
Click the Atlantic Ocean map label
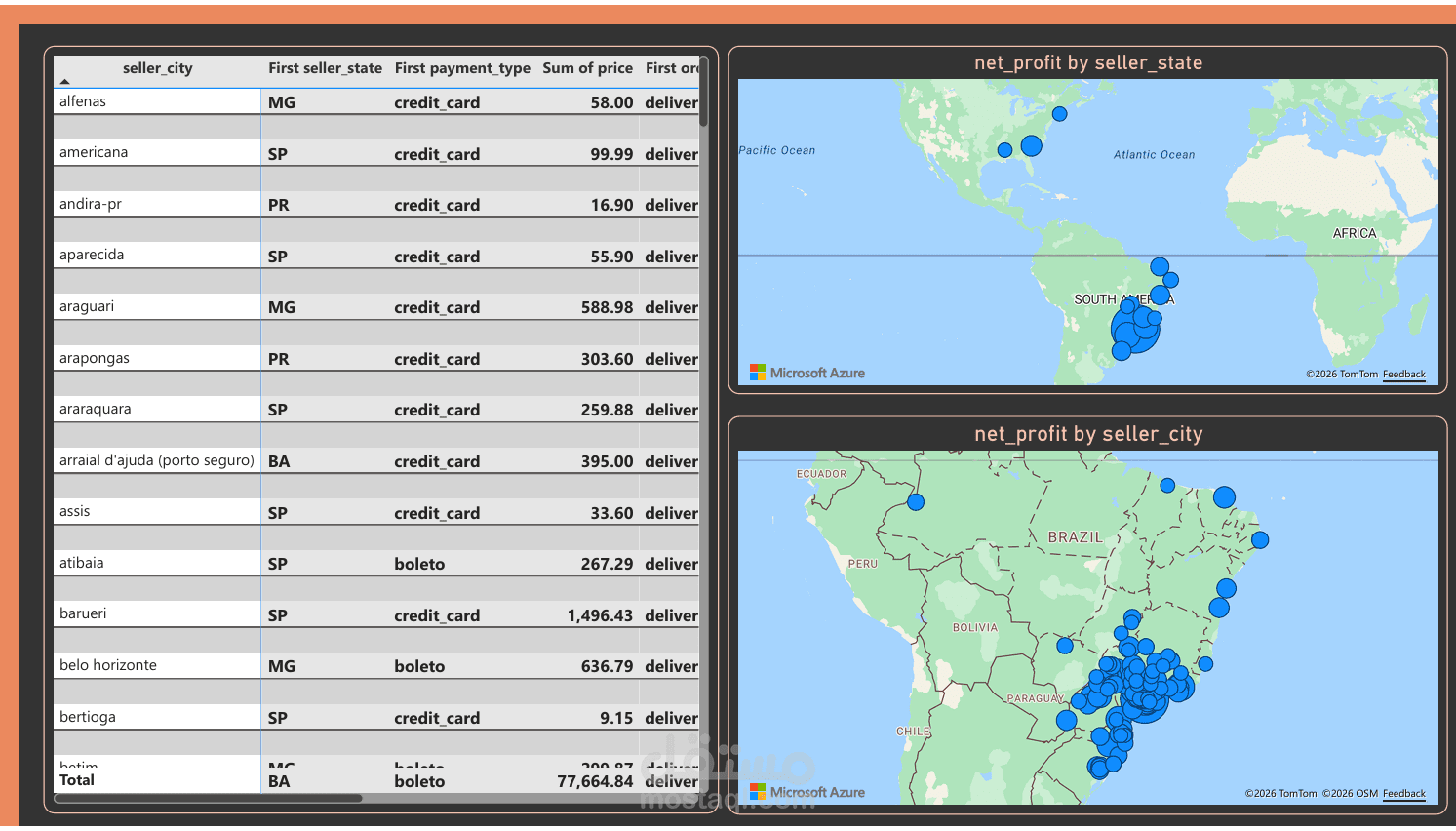1155,154
